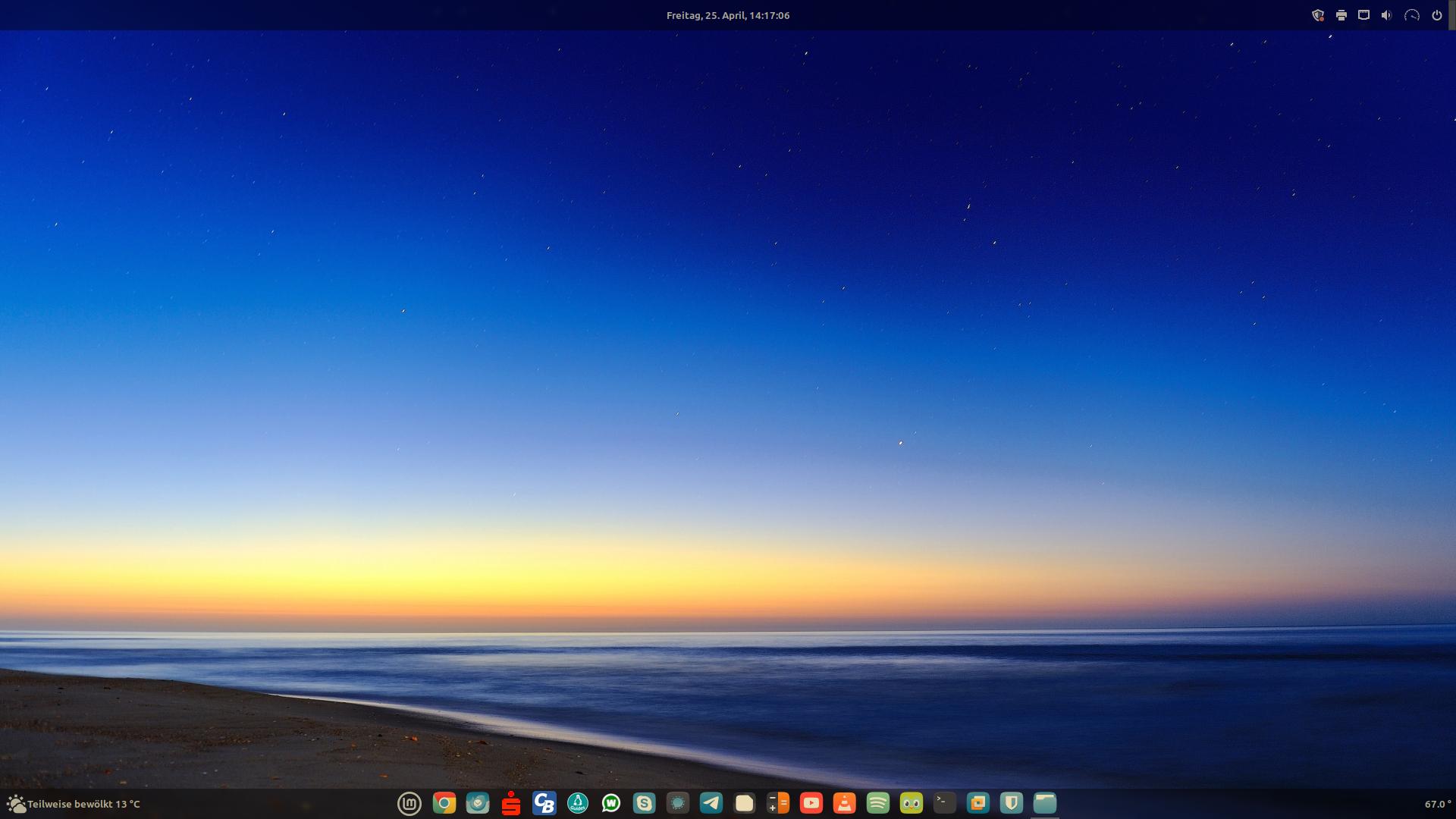1456x819 pixels.
Task: Open VLC media player
Action: coord(845,803)
